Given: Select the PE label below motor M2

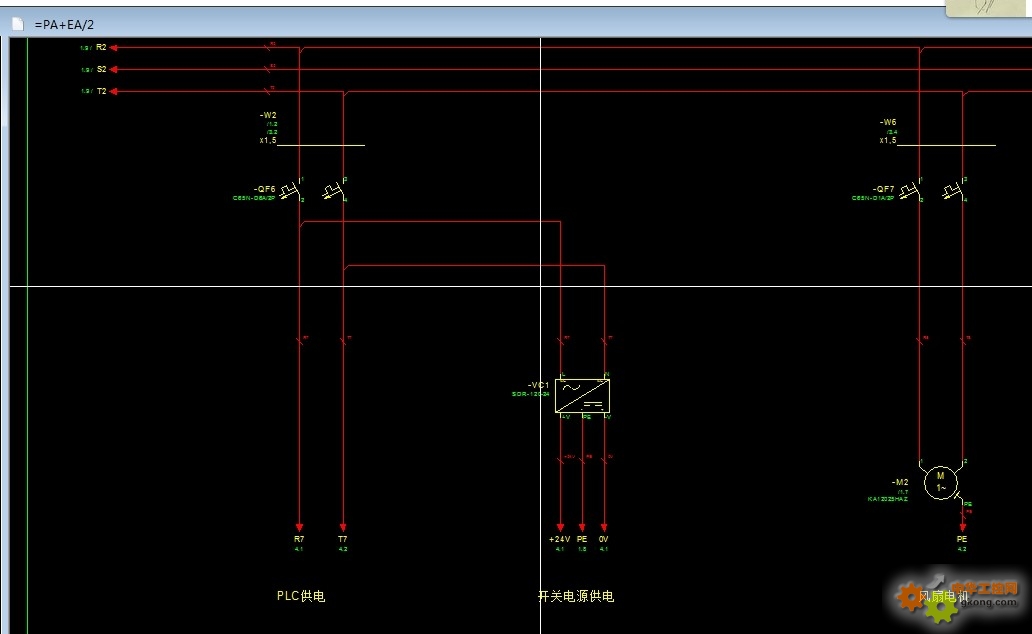Looking at the screenshot, I should point(962,539).
